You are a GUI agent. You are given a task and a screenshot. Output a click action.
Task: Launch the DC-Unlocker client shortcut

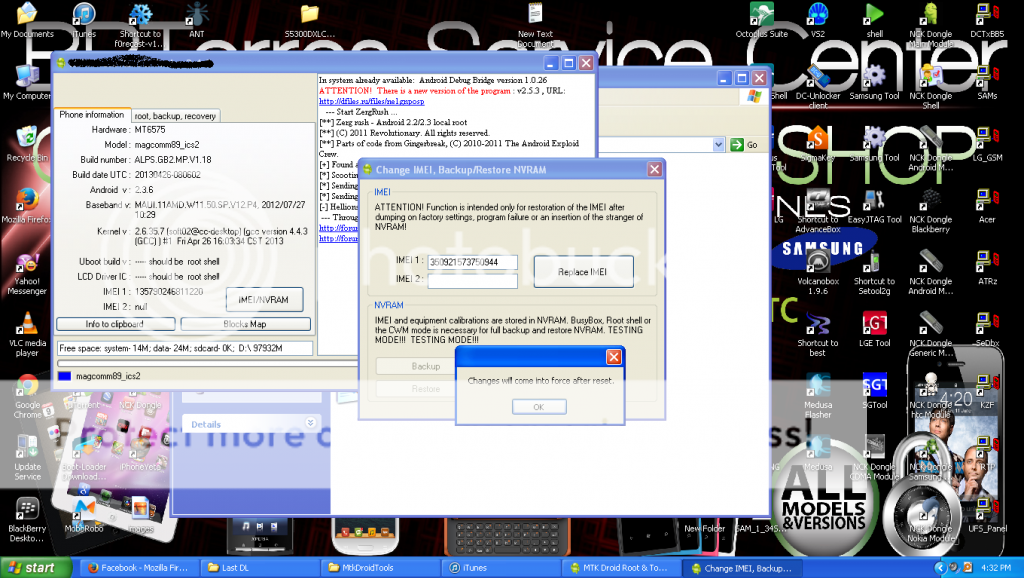818,77
